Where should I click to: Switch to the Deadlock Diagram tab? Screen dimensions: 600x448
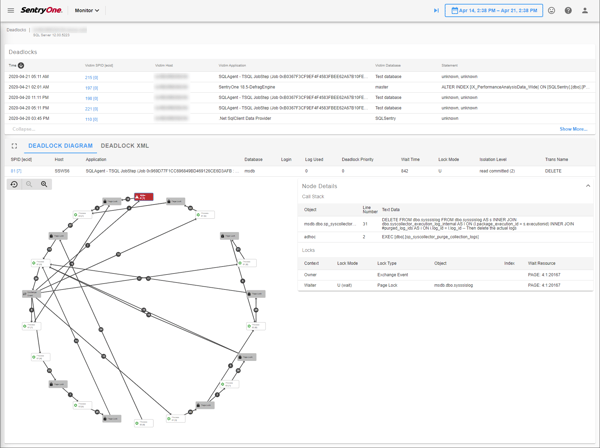click(60, 146)
